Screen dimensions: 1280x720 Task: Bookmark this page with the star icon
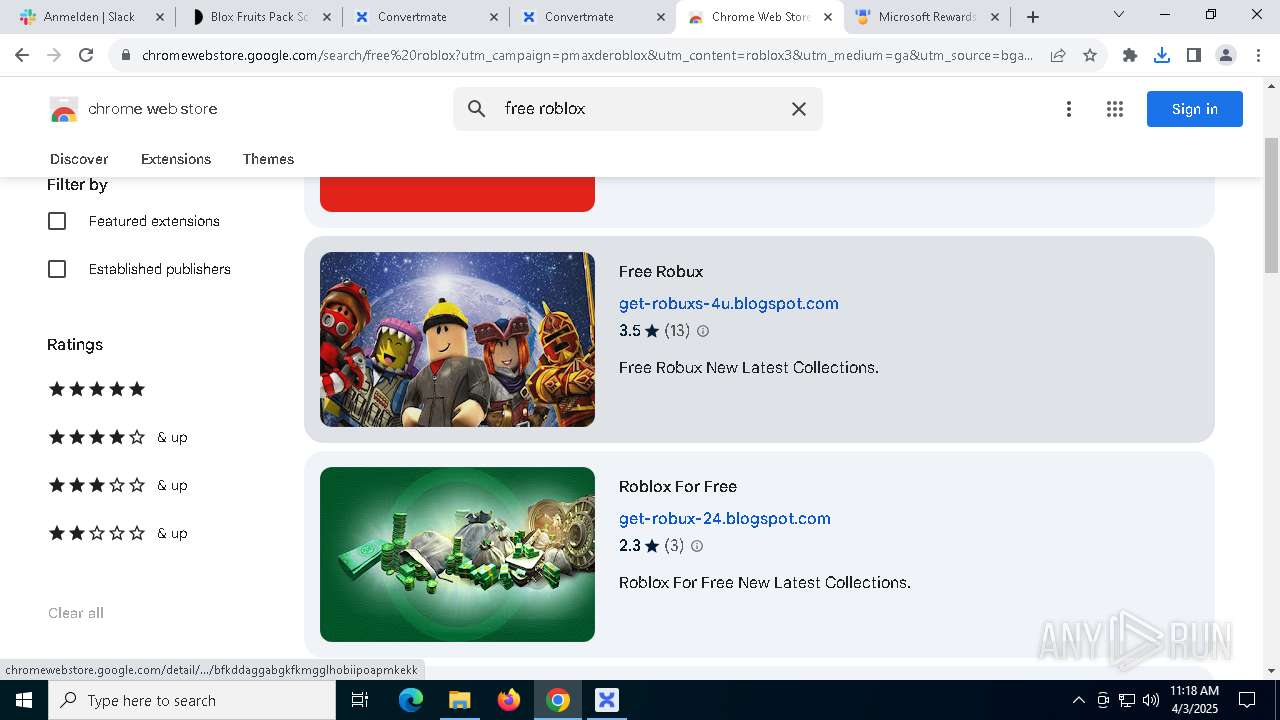coord(1090,56)
